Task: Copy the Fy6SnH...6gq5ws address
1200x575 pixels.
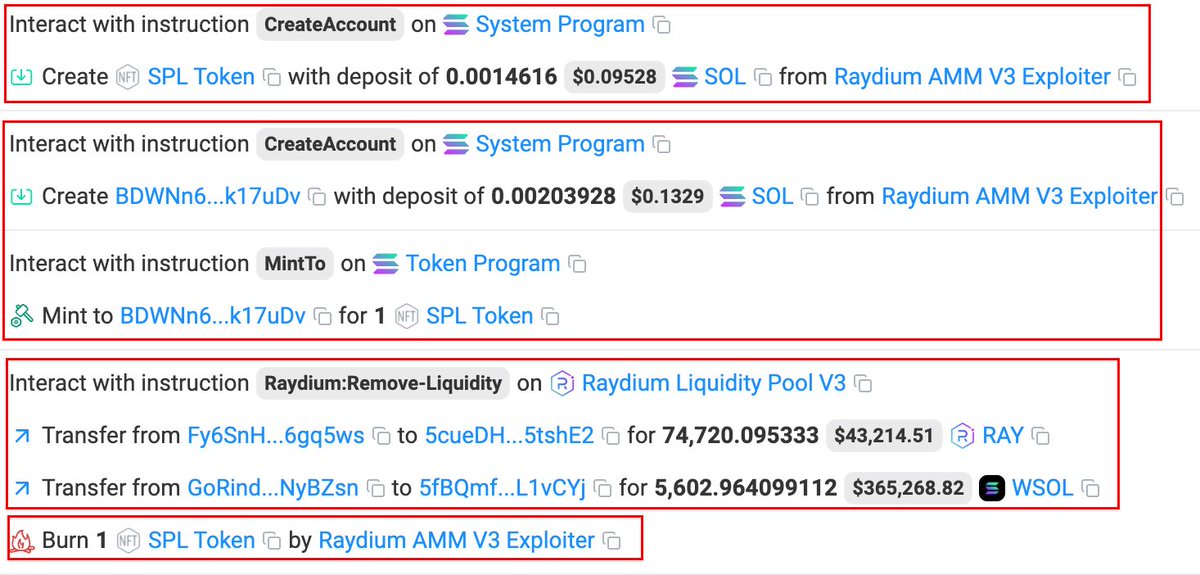Action: click(381, 436)
